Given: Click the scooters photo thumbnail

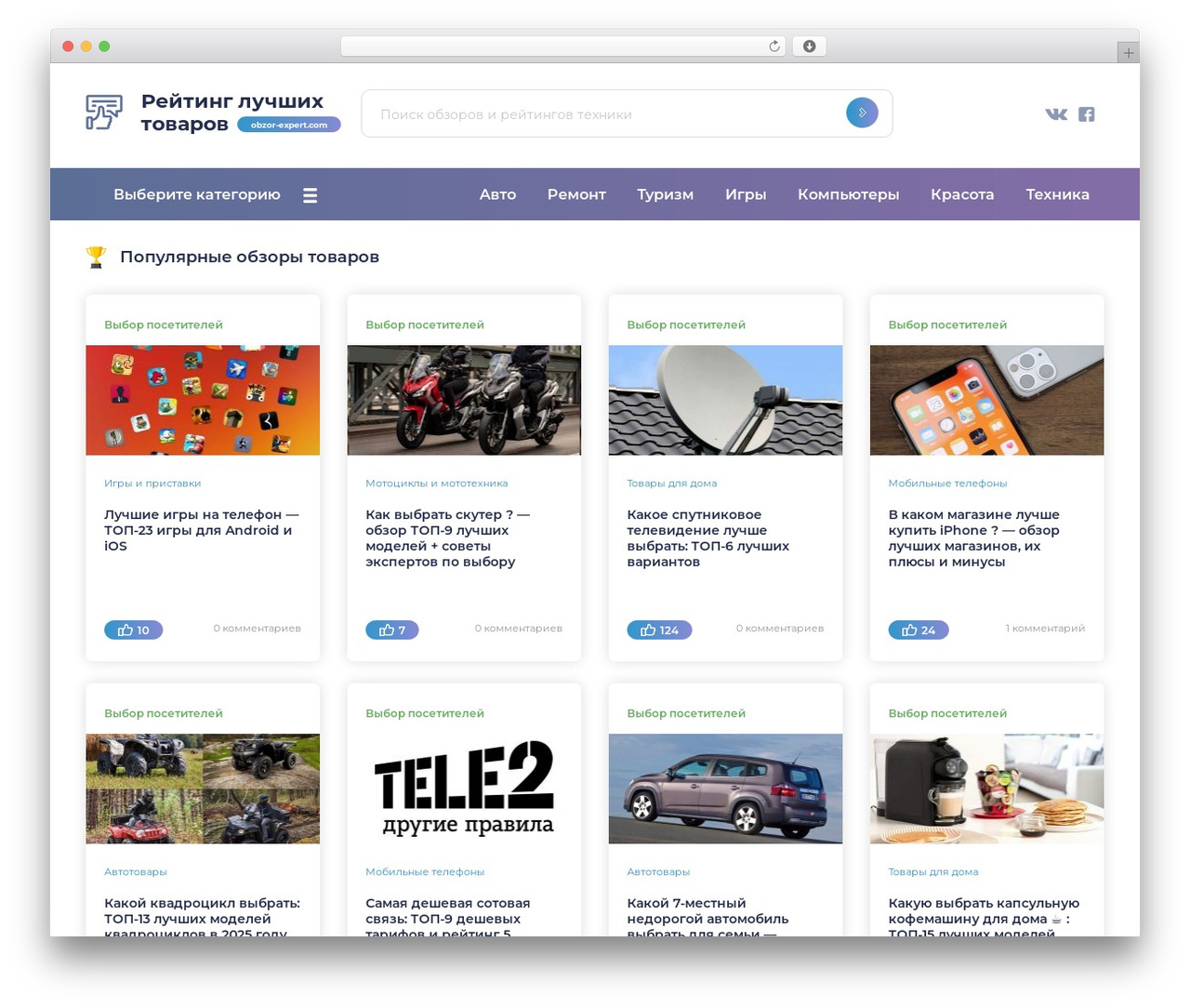Looking at the screenshot, I should click(464, 401).
